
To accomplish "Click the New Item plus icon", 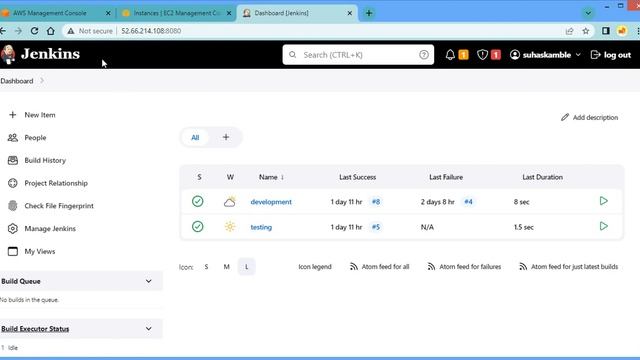I will pos(13,115).
